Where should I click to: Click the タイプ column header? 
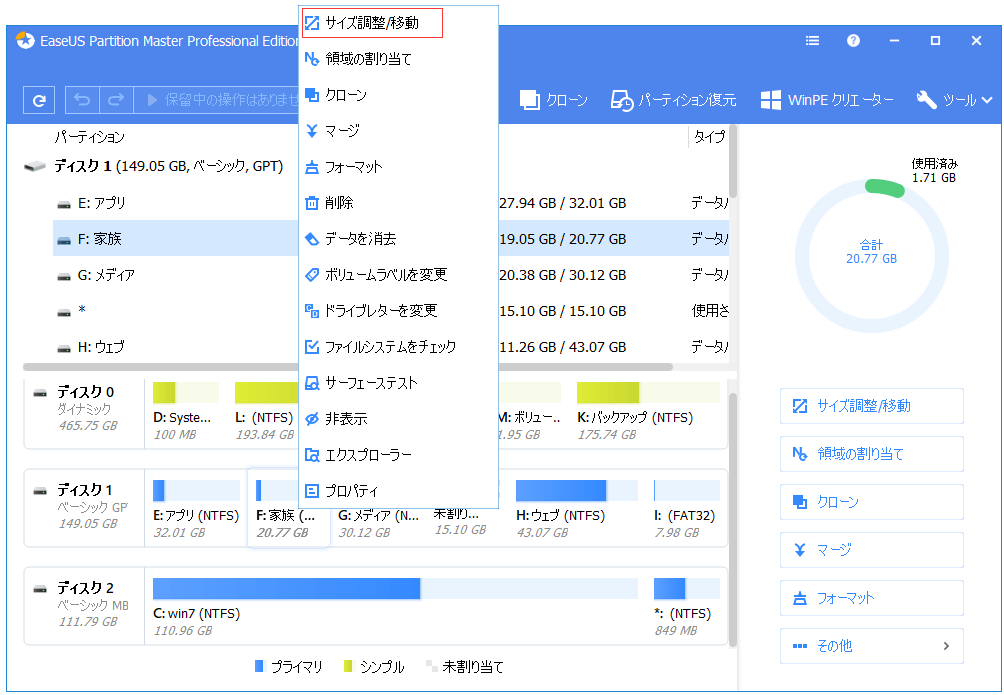pyautogui.click(x=709, y=136)
